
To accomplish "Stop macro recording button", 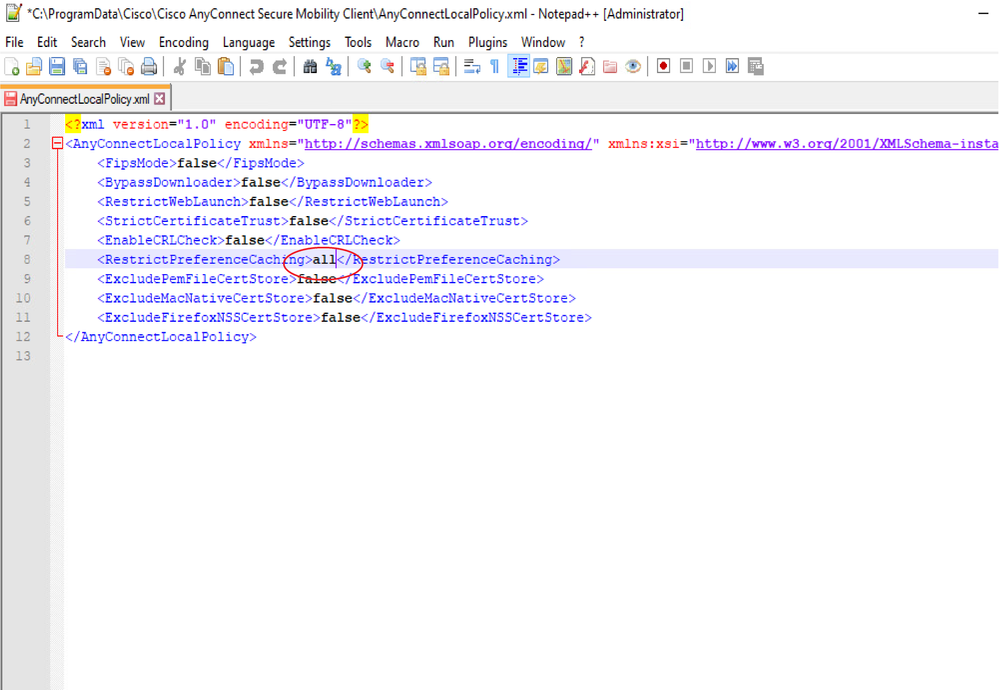I will click(x=686, y=66).
